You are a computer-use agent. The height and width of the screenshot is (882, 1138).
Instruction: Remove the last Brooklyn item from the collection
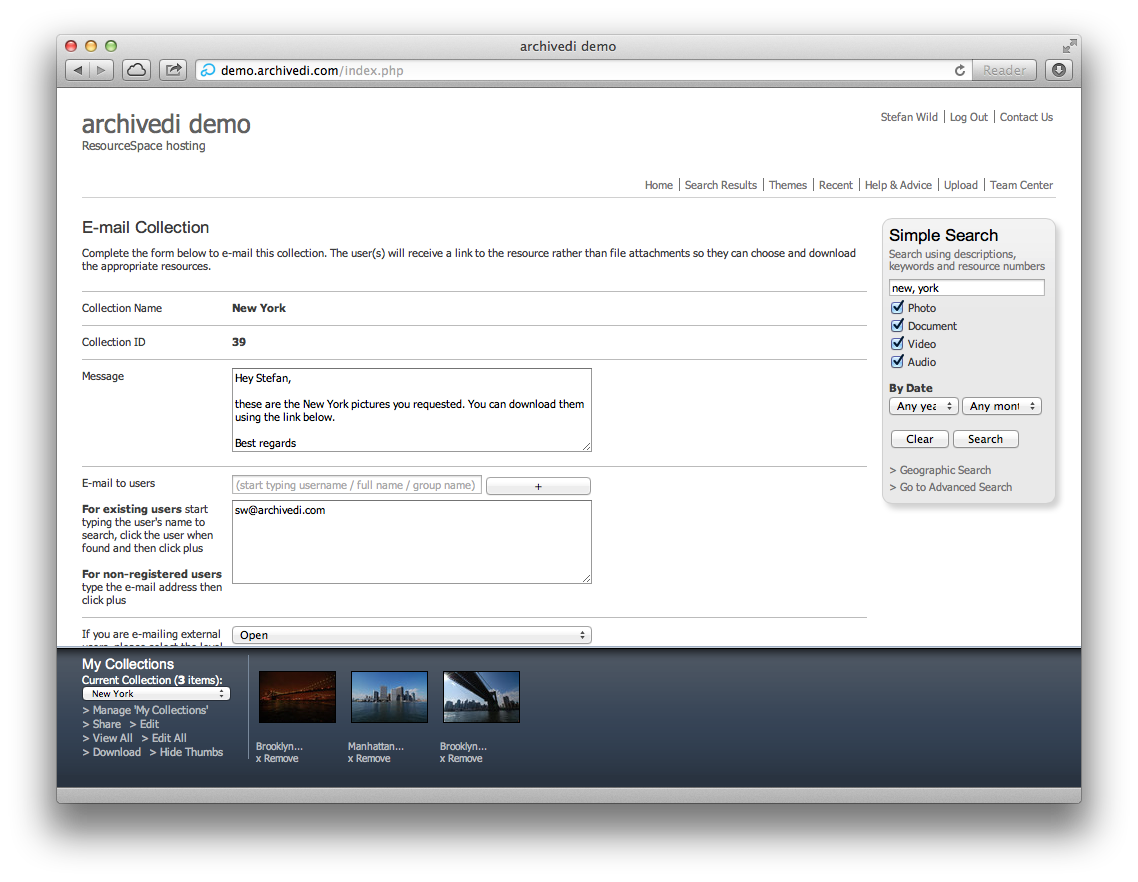[x=461, y=759]
